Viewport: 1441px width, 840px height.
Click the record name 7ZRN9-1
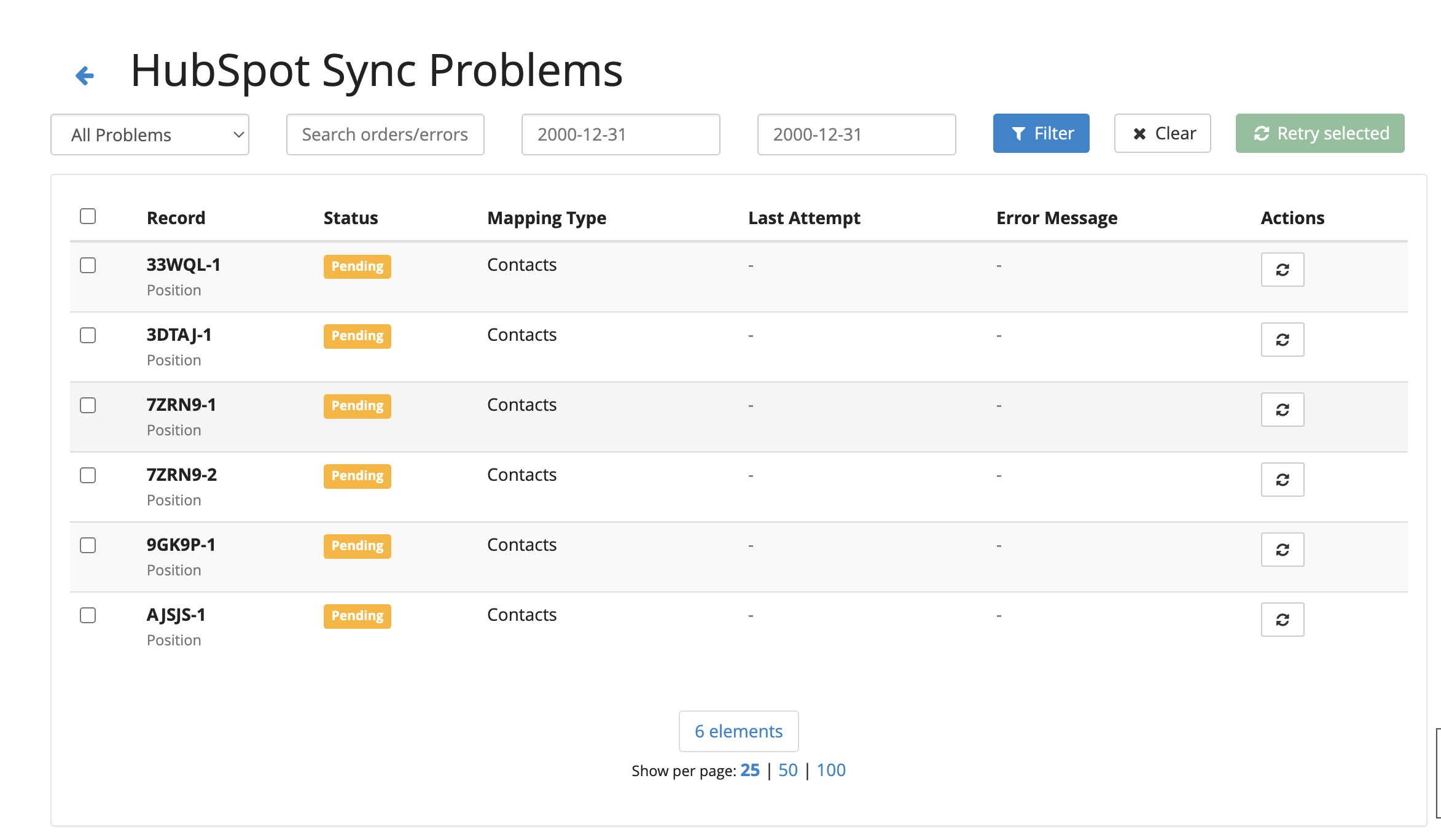(181, 405)
